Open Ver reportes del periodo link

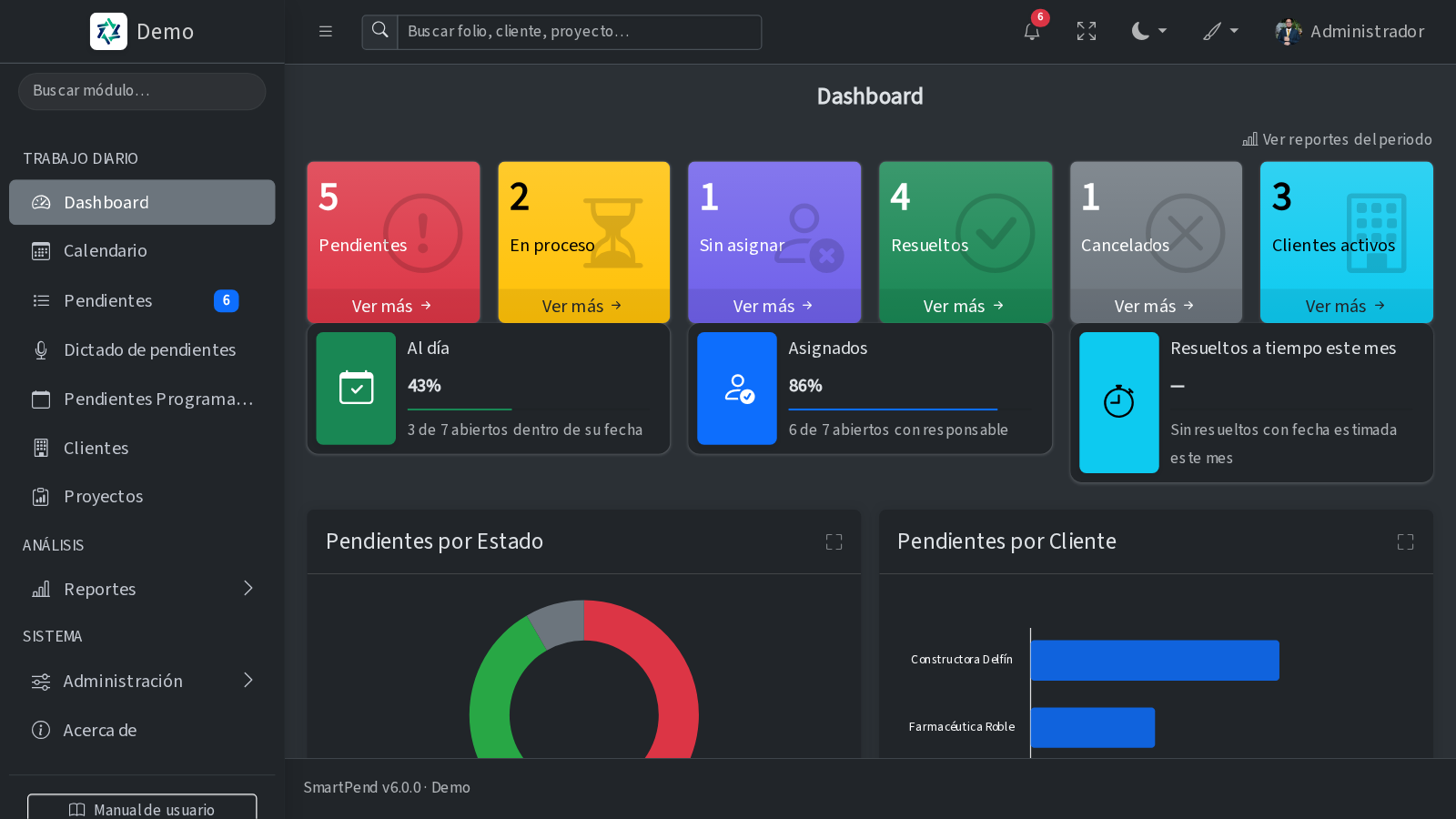point(1337,139)
